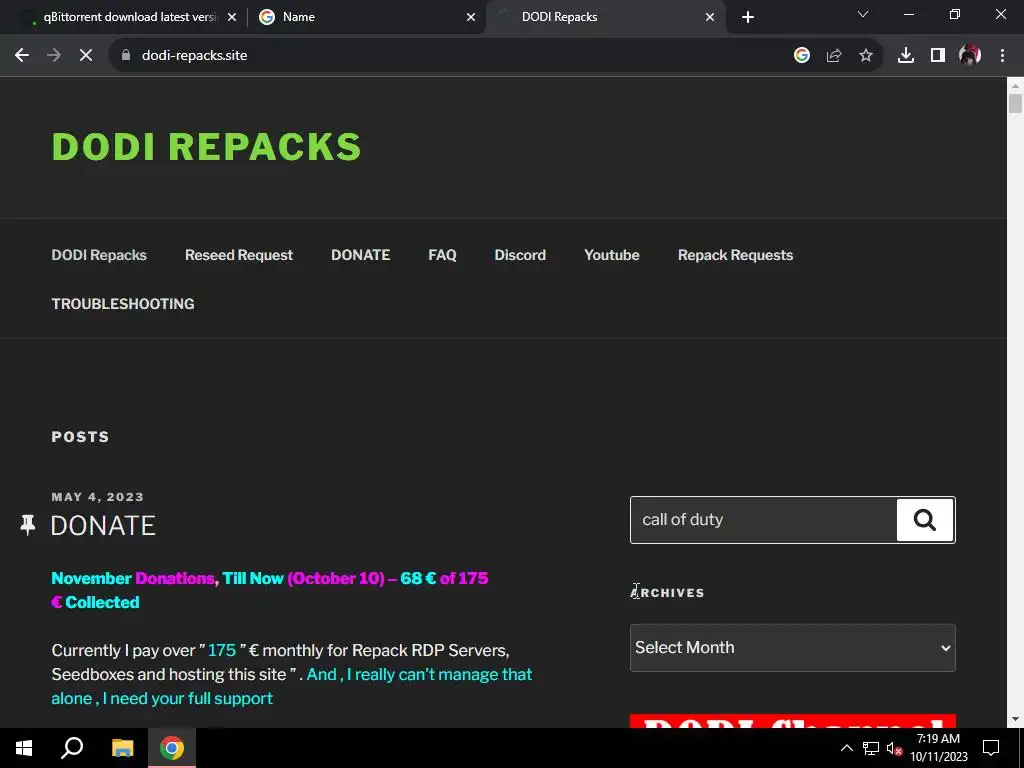The width and height of the screenshot is (1024, 768).
Task: Click the pinned post pushpin icon
Action: [27, 525]
